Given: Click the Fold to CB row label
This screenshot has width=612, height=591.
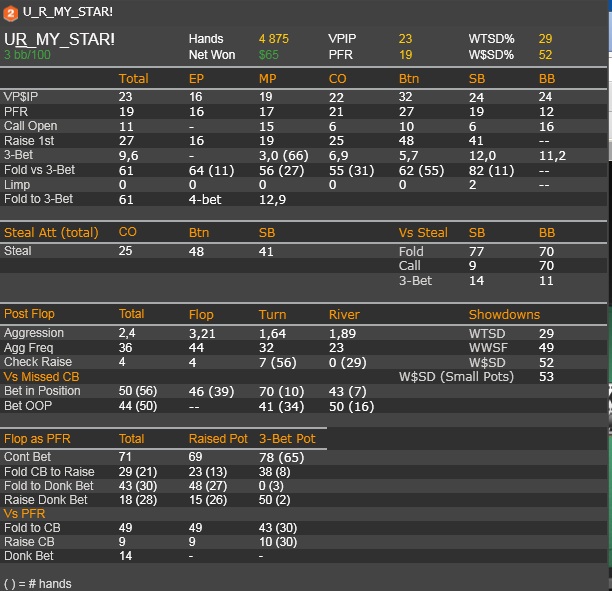Looking at the screenshot, I should (x=32, y=528).
